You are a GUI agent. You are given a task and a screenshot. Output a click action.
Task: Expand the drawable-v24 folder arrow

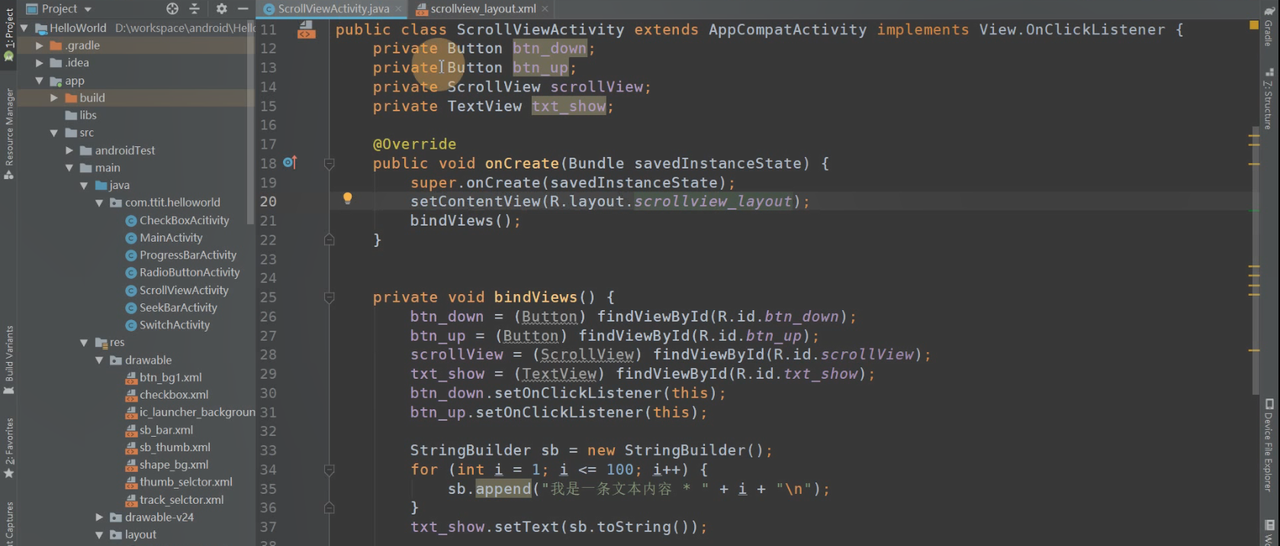(x=99, y=517)
